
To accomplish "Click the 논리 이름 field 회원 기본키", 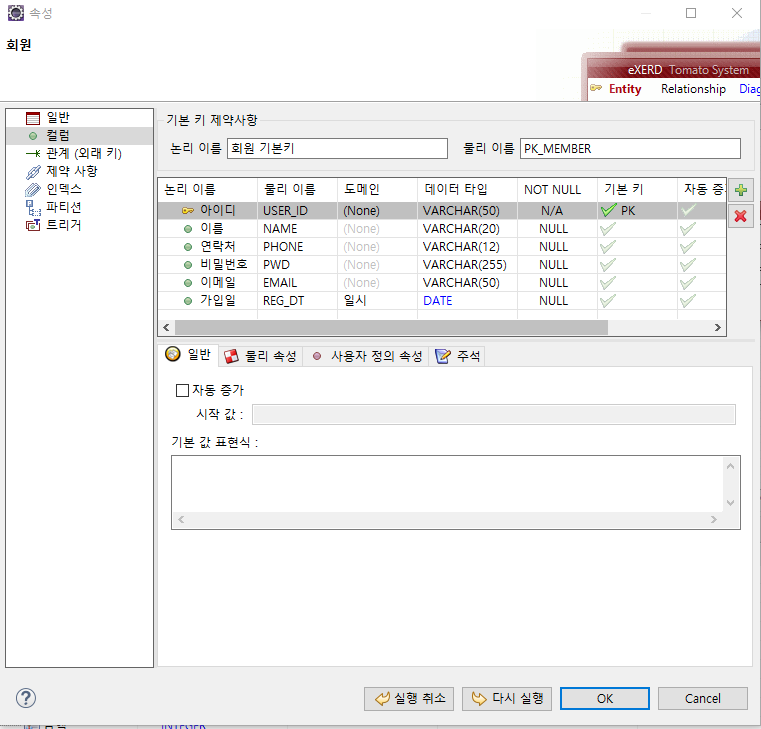I will click(x=337, y=149).
